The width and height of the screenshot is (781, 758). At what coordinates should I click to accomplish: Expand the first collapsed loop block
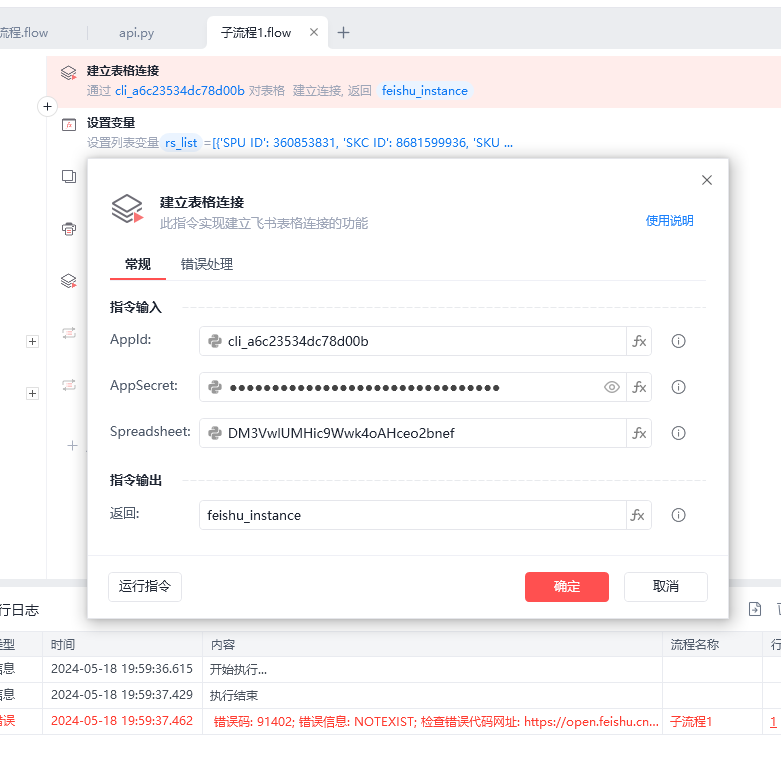tap(32, 341)
